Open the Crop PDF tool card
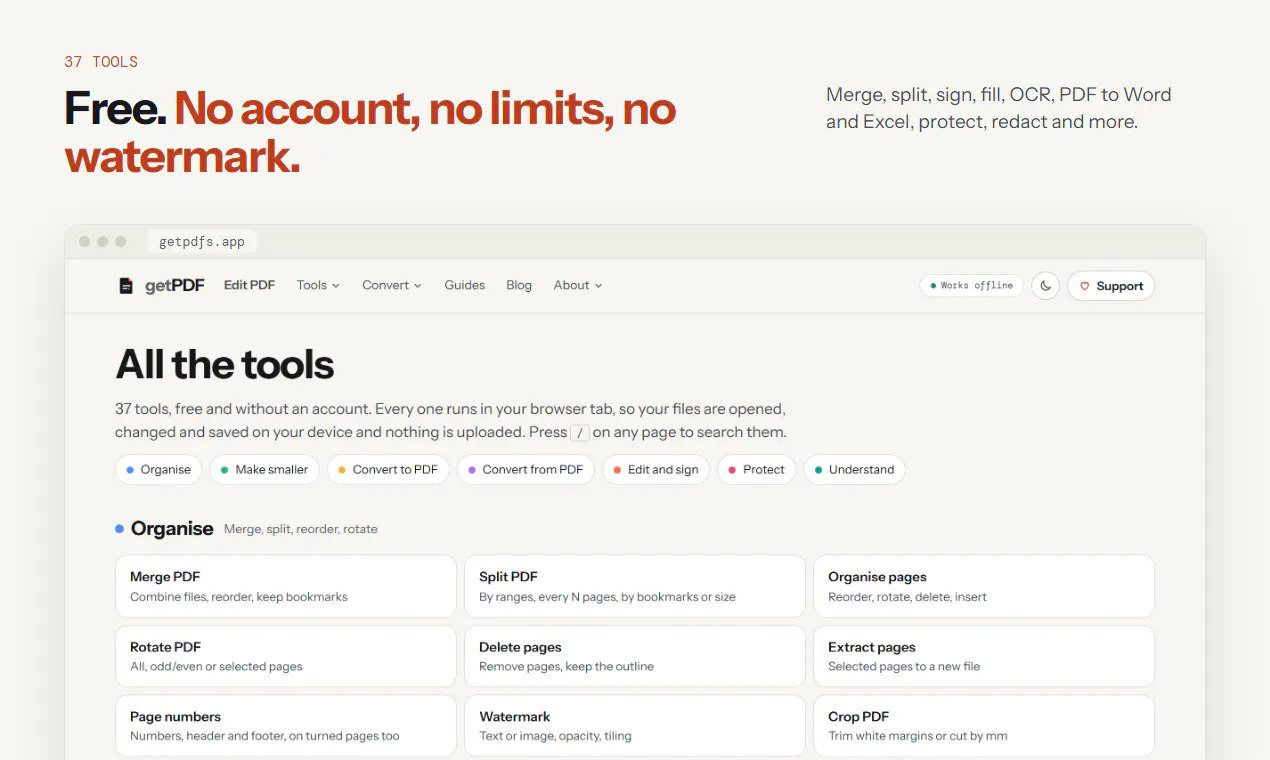Image resolution: width=1270 pixels, height=760 pixels. (984, 726)
